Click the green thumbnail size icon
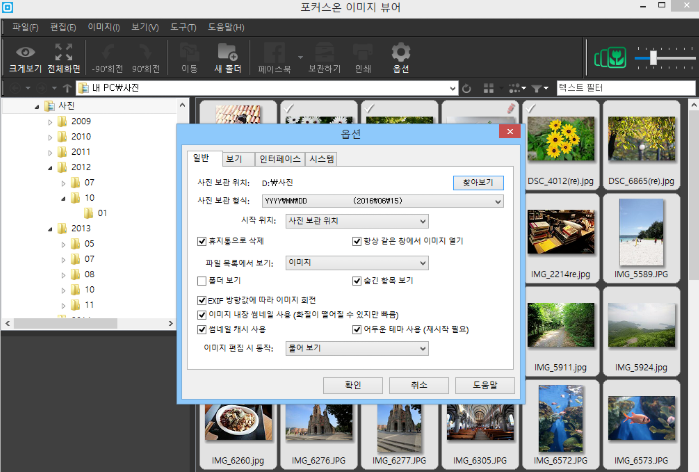 610,58
